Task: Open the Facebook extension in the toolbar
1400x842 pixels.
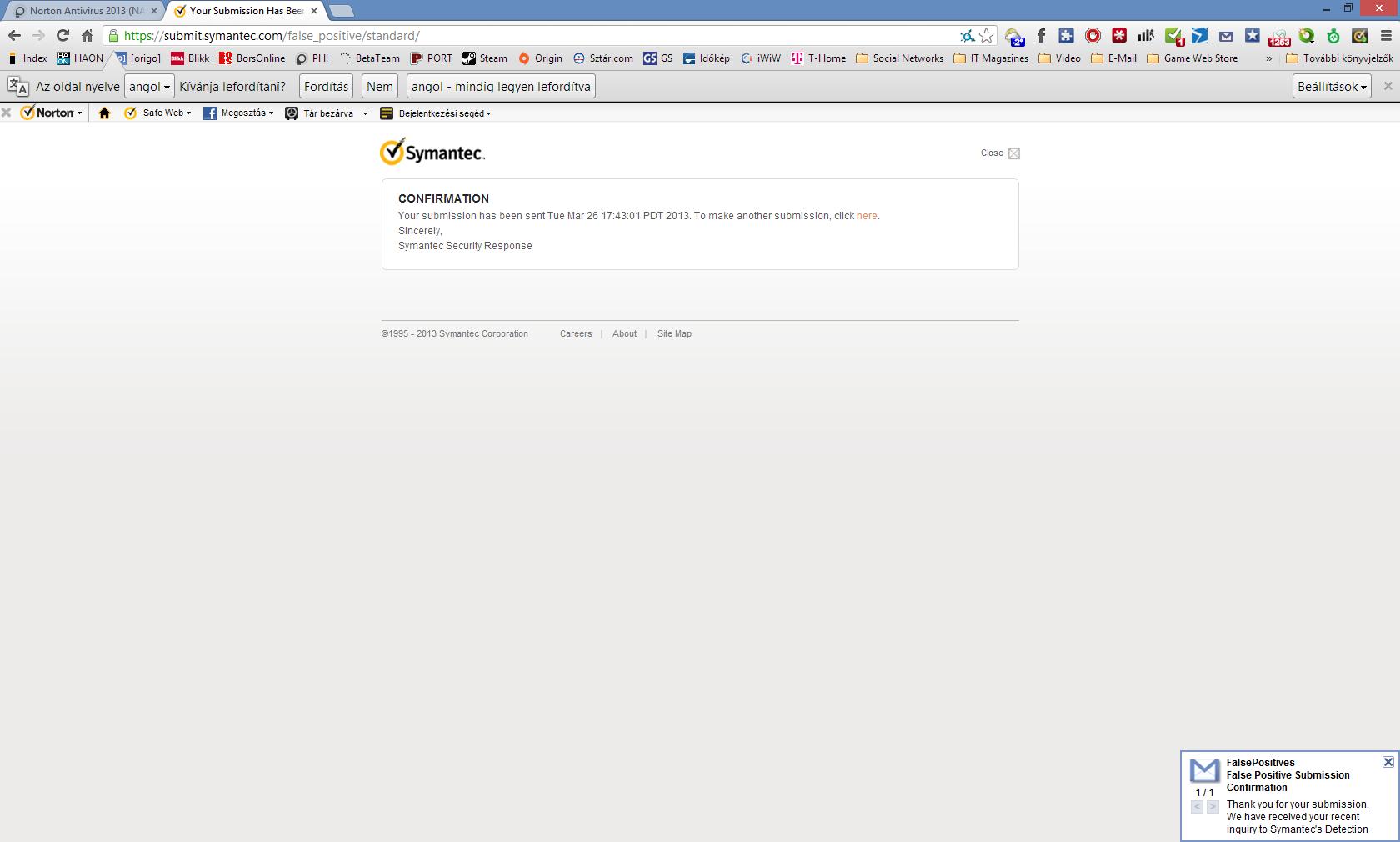Action: [x=1041, y=36]
